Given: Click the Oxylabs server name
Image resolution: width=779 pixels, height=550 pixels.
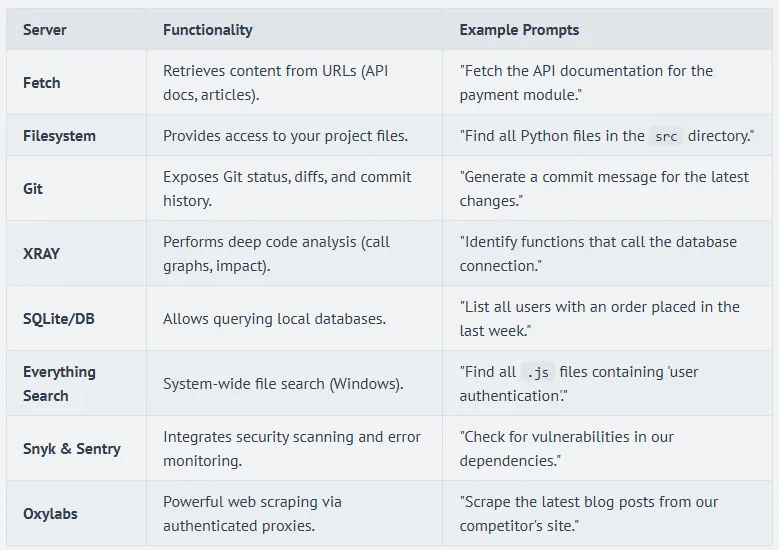Looking at the screenshot, I should coord(50,514).
